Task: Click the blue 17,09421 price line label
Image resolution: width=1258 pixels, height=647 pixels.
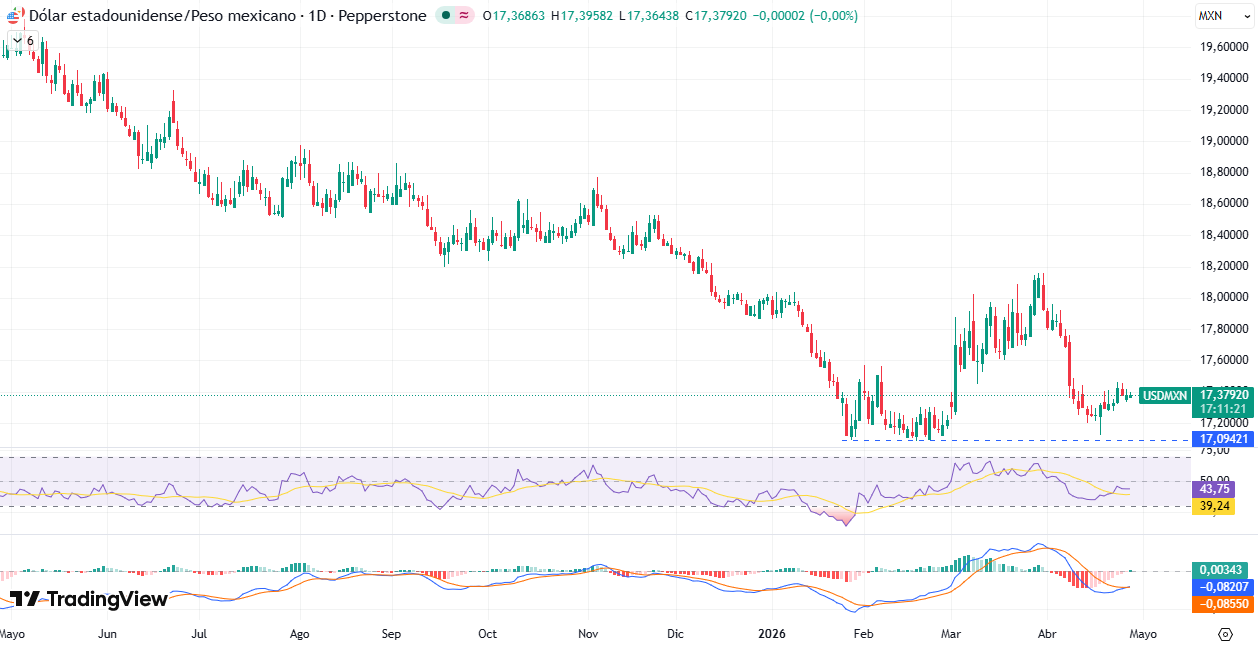Action: (x=1225, y=439)
